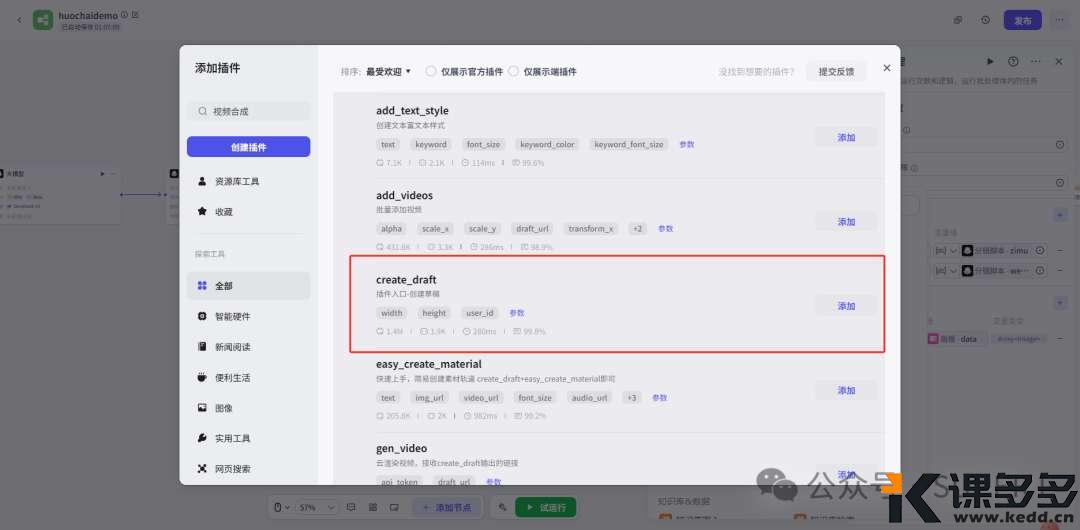Click the gen_video plugin title
This screenshot has height=530, width=1080.
coord(402,449)
